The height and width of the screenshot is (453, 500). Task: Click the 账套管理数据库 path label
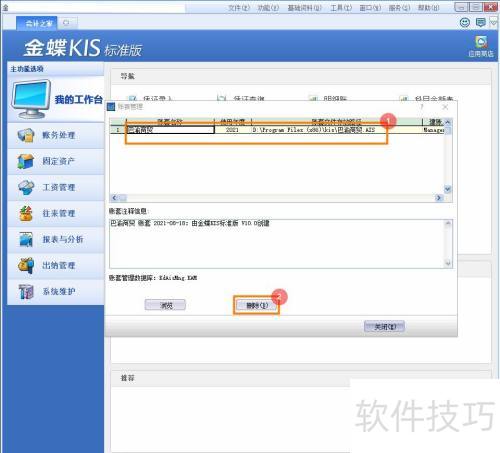coord(153,278)
